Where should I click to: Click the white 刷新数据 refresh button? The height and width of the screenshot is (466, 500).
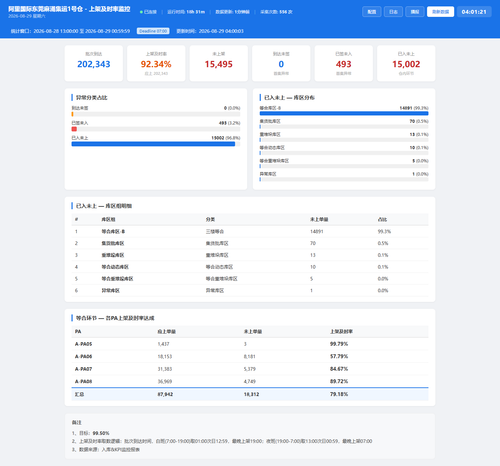coord(440,12)
